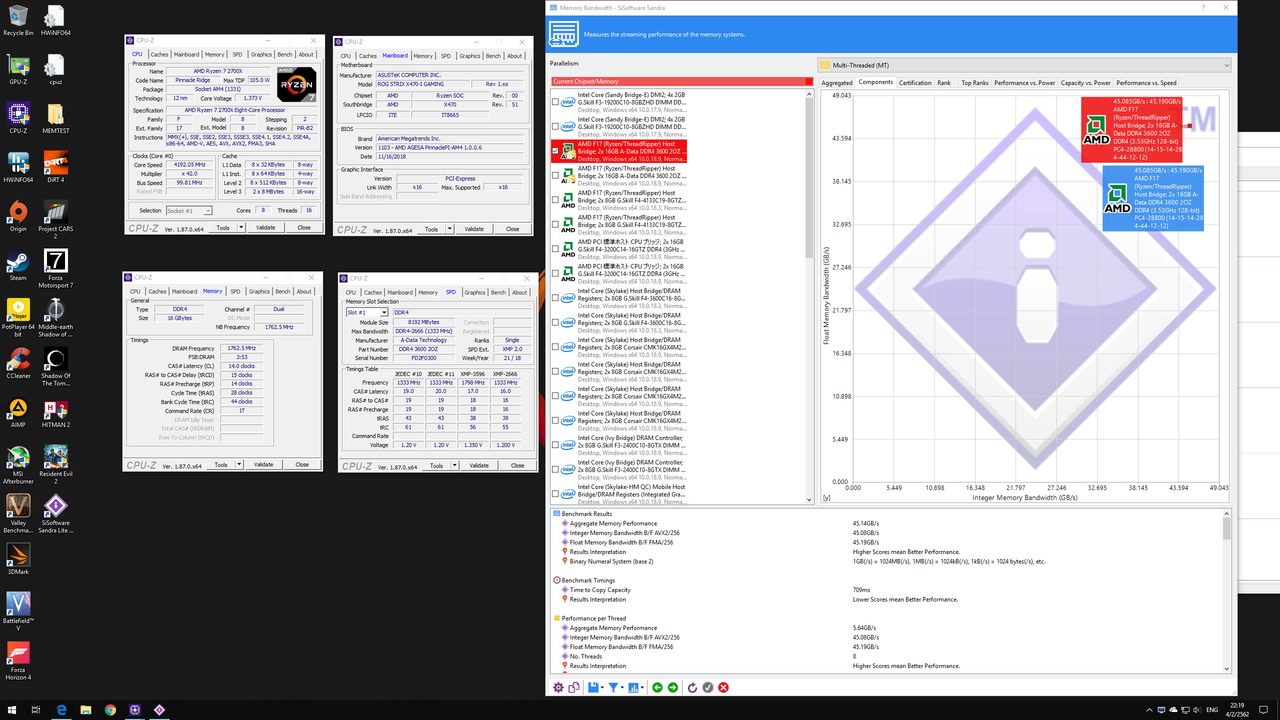Viewport: 1280px width, 720px height.
Task: Open the MSI Afterburner desktop icon
Action: click(18, 466)
